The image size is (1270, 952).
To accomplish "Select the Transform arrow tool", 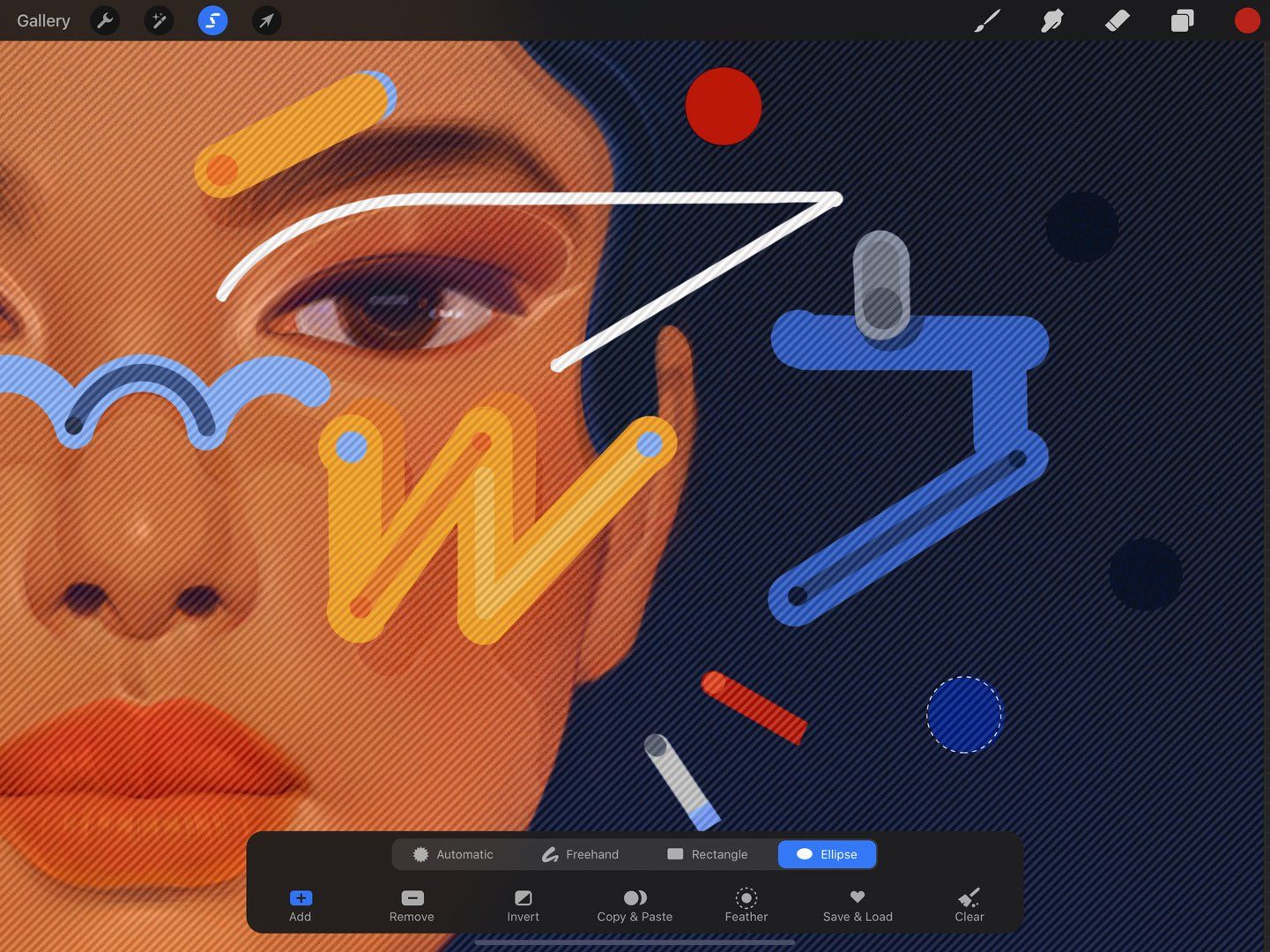I will [x=266, y=20].
